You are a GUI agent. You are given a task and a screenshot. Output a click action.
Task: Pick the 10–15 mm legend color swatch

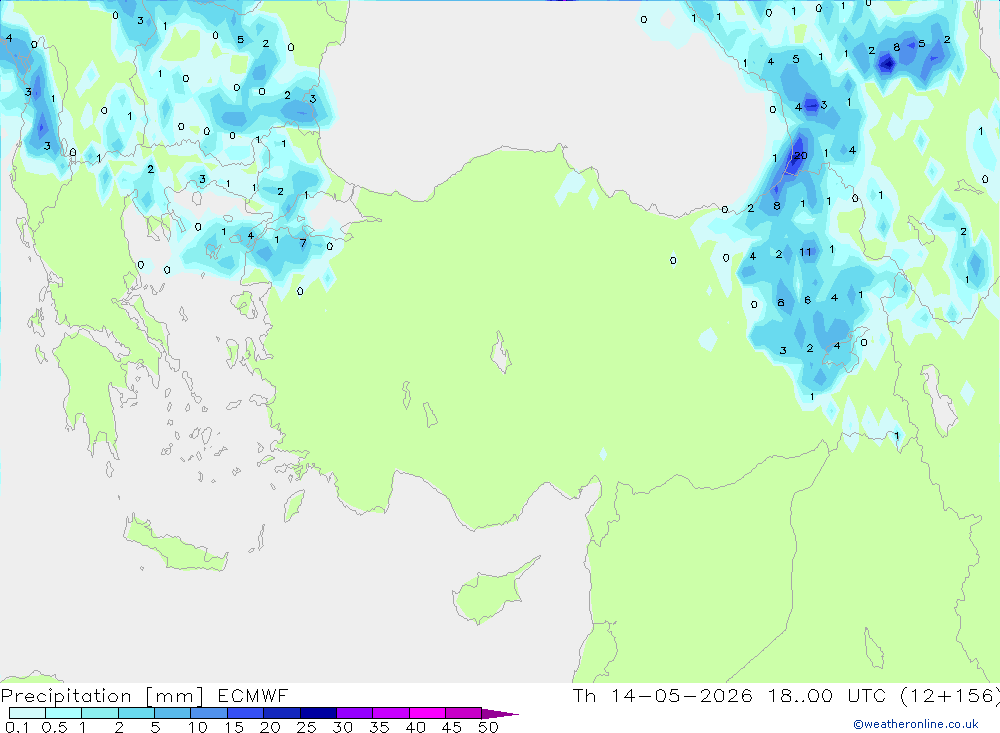pyautogui.click(x=209, y=713)
